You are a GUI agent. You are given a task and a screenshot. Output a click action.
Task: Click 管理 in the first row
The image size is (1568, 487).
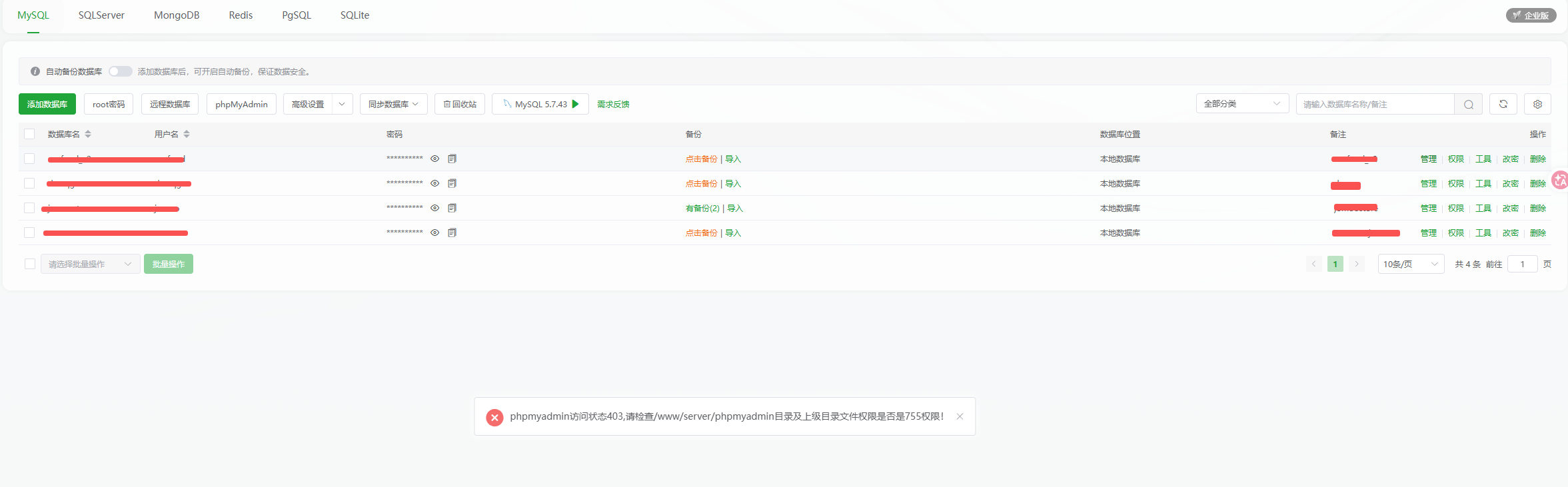(x=1429, y=159)
